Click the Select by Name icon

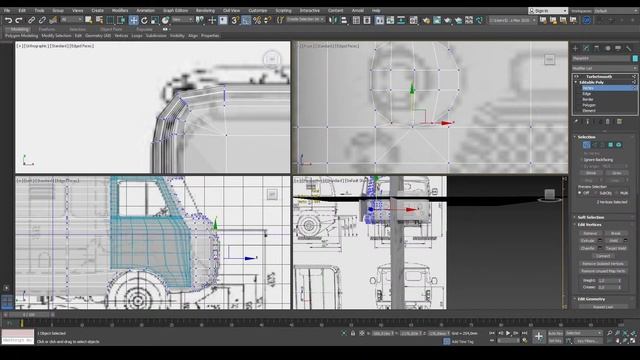tap(99, 20)
